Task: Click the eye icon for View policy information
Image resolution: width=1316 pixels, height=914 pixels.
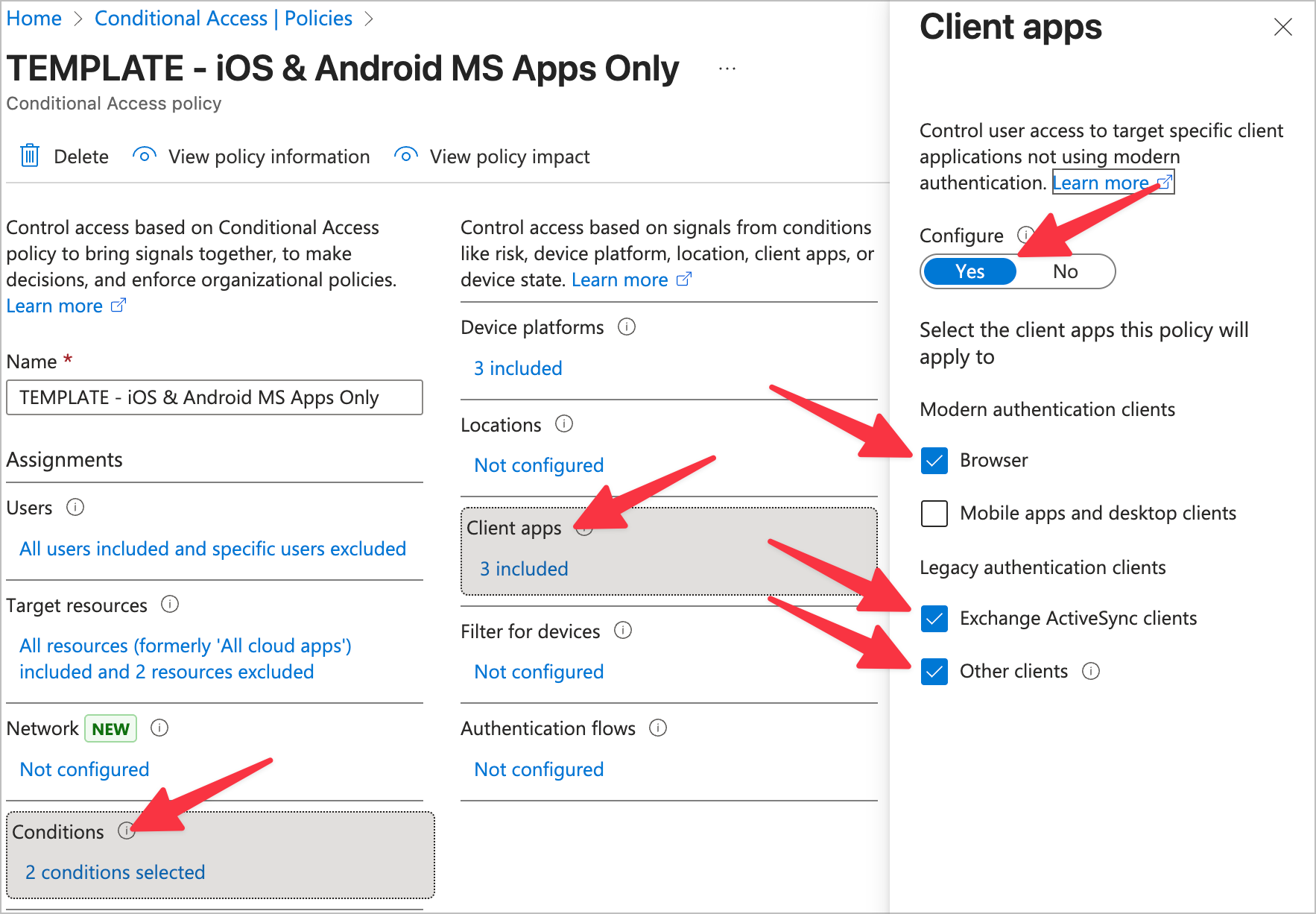Action: pyautogui.click(x=144, y=156)
